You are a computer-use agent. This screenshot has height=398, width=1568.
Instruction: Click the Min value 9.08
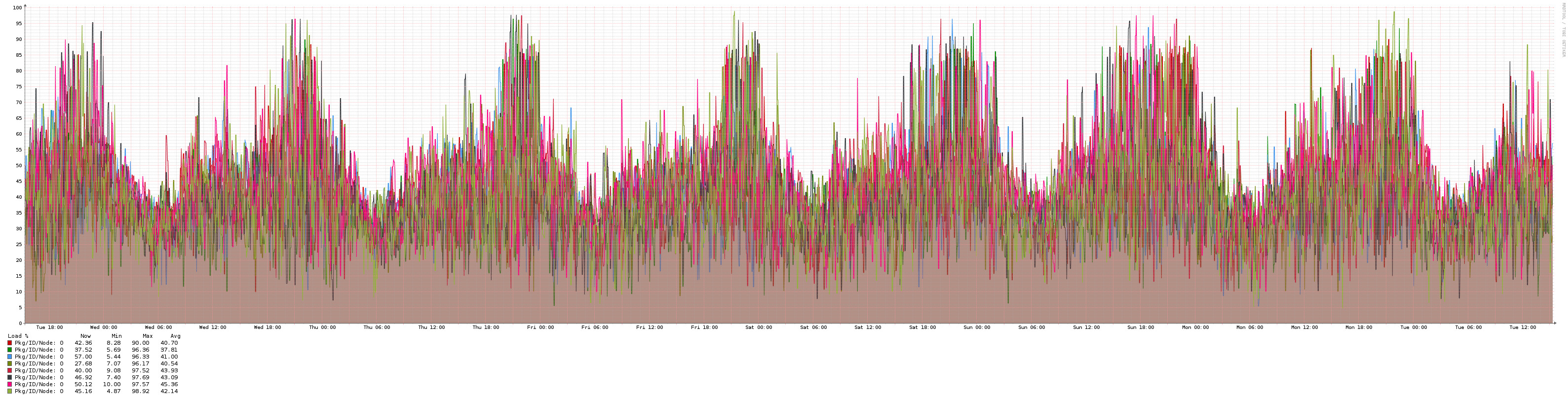114,370
